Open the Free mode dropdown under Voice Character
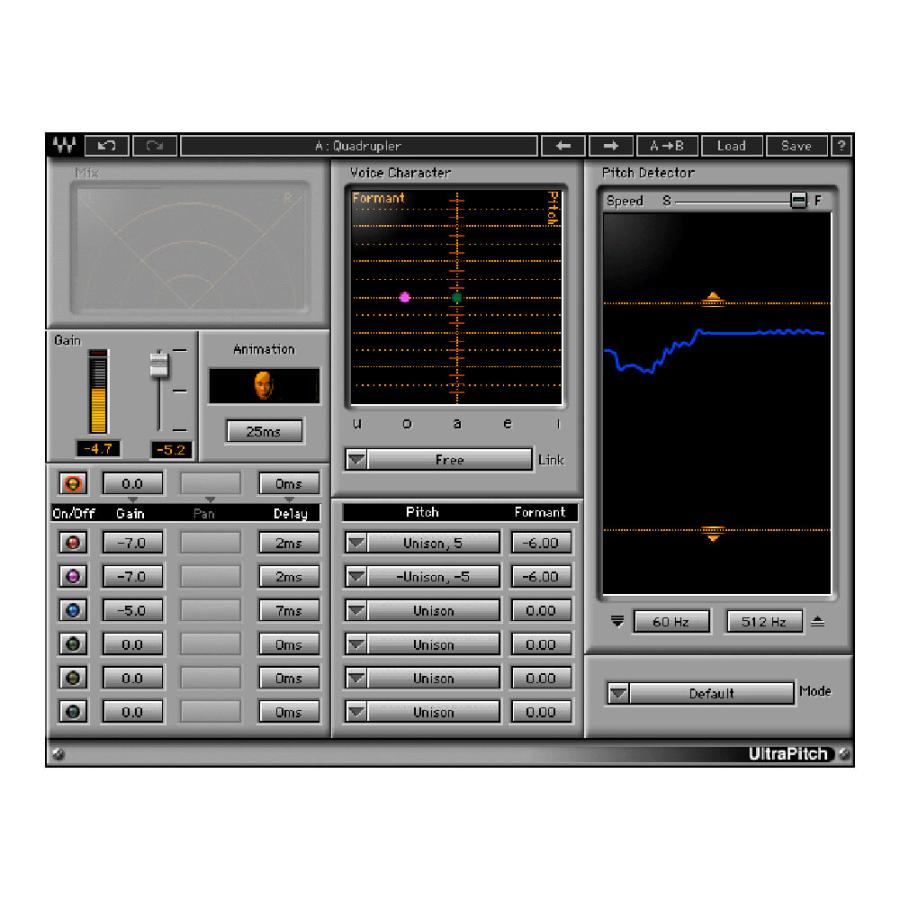The image size is (900, 900). coord(450,459)
